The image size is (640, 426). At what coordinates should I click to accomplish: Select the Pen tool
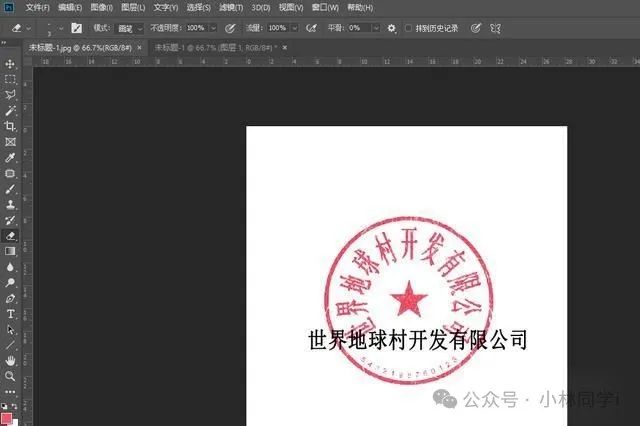click(10, 298)
